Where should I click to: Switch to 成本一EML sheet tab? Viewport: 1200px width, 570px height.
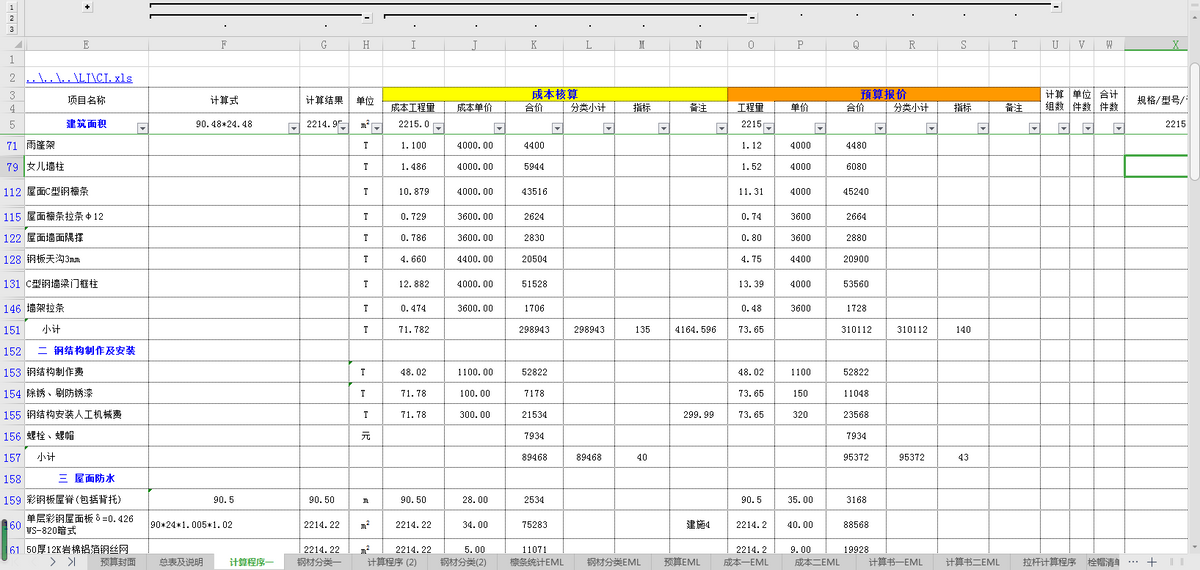[746, 562]
